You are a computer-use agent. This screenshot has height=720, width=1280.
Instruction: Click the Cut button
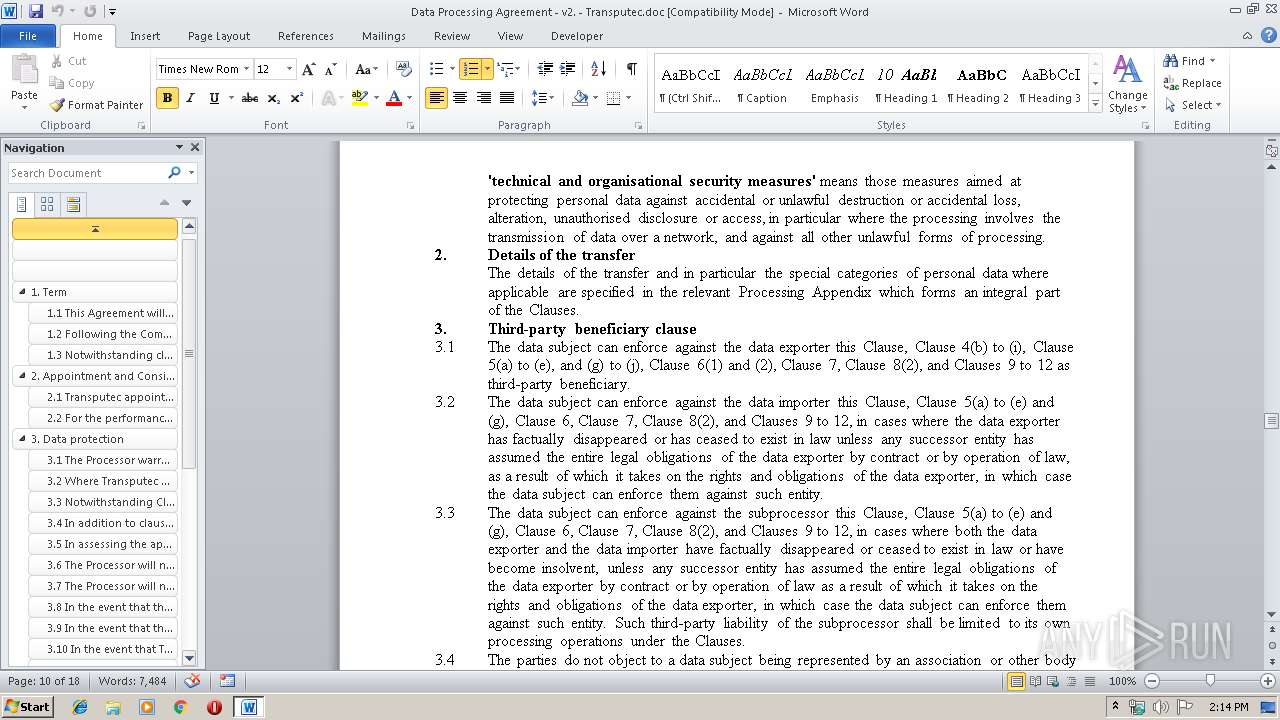[x=68, y=61]
